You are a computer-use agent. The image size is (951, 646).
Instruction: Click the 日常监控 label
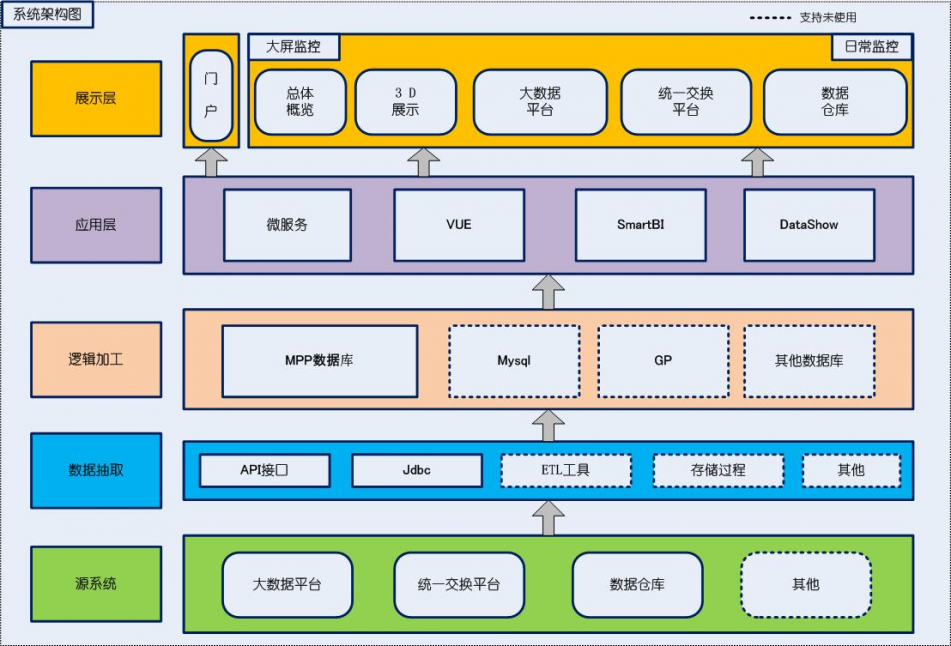(872, 47)
